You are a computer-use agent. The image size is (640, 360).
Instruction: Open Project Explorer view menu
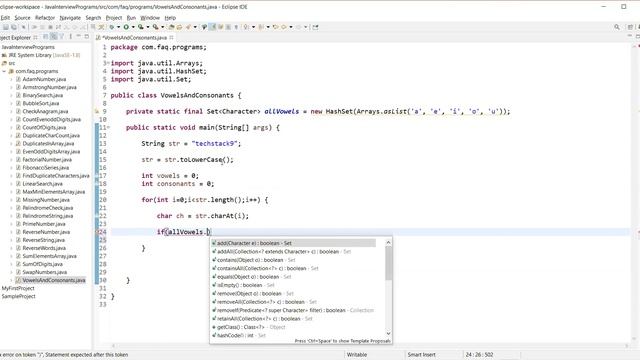click(71, 37)
